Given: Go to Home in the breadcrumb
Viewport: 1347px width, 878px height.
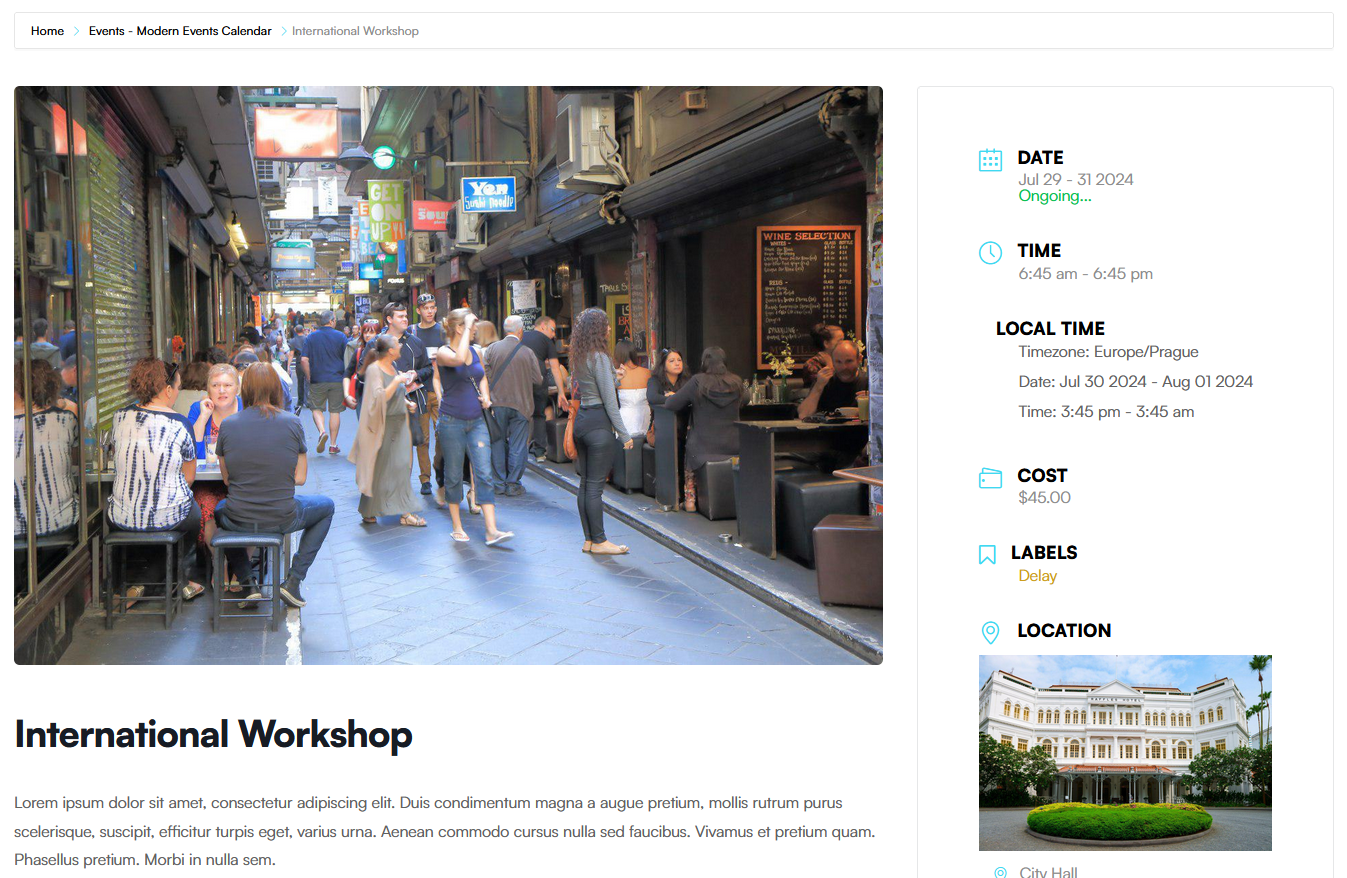Looking at the screenshot, I should click(x=47, y=31).
